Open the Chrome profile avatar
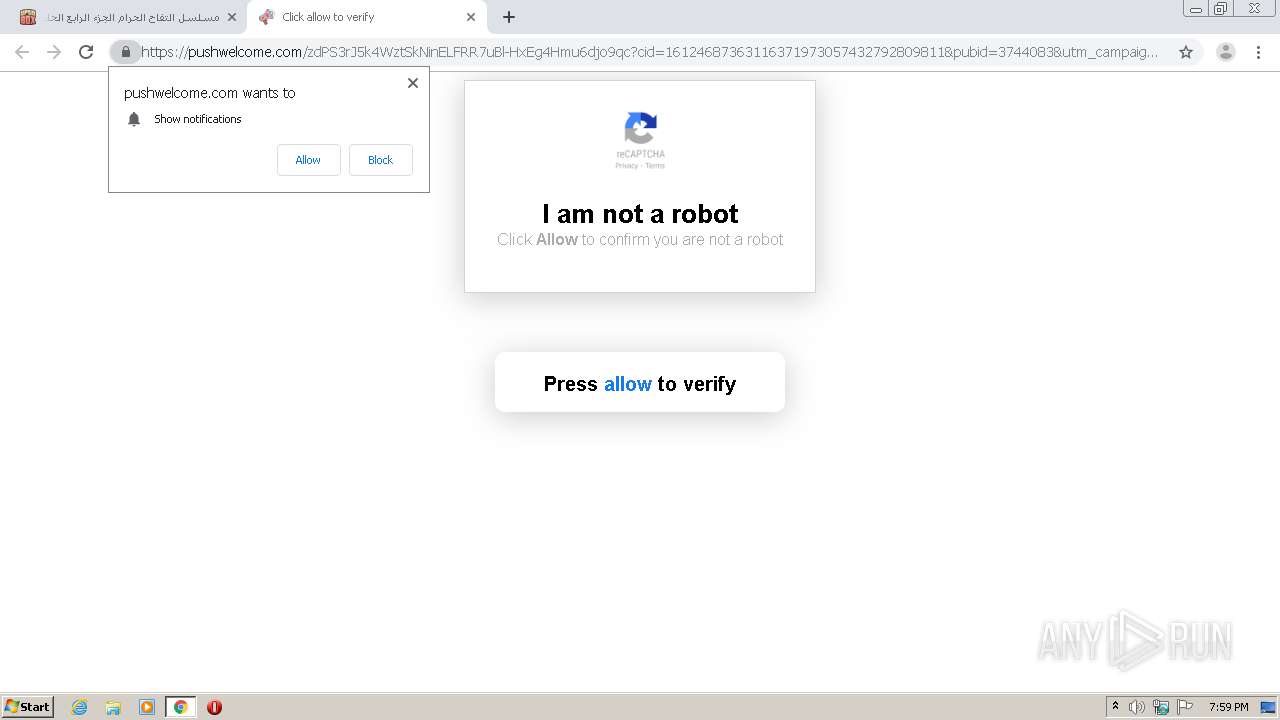 coord(1226,52)
